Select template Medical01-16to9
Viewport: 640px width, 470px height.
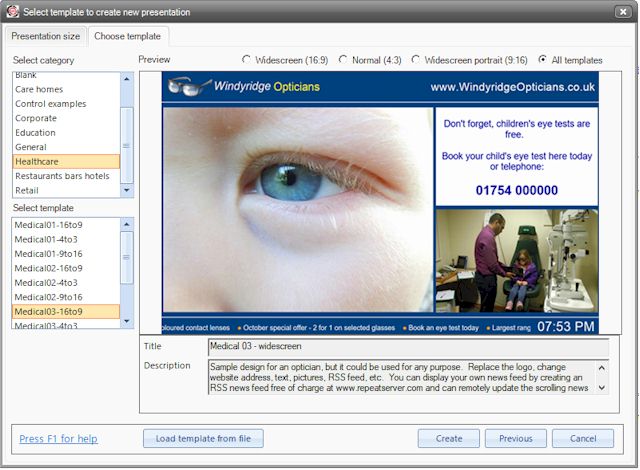click(x=66, y=225)
